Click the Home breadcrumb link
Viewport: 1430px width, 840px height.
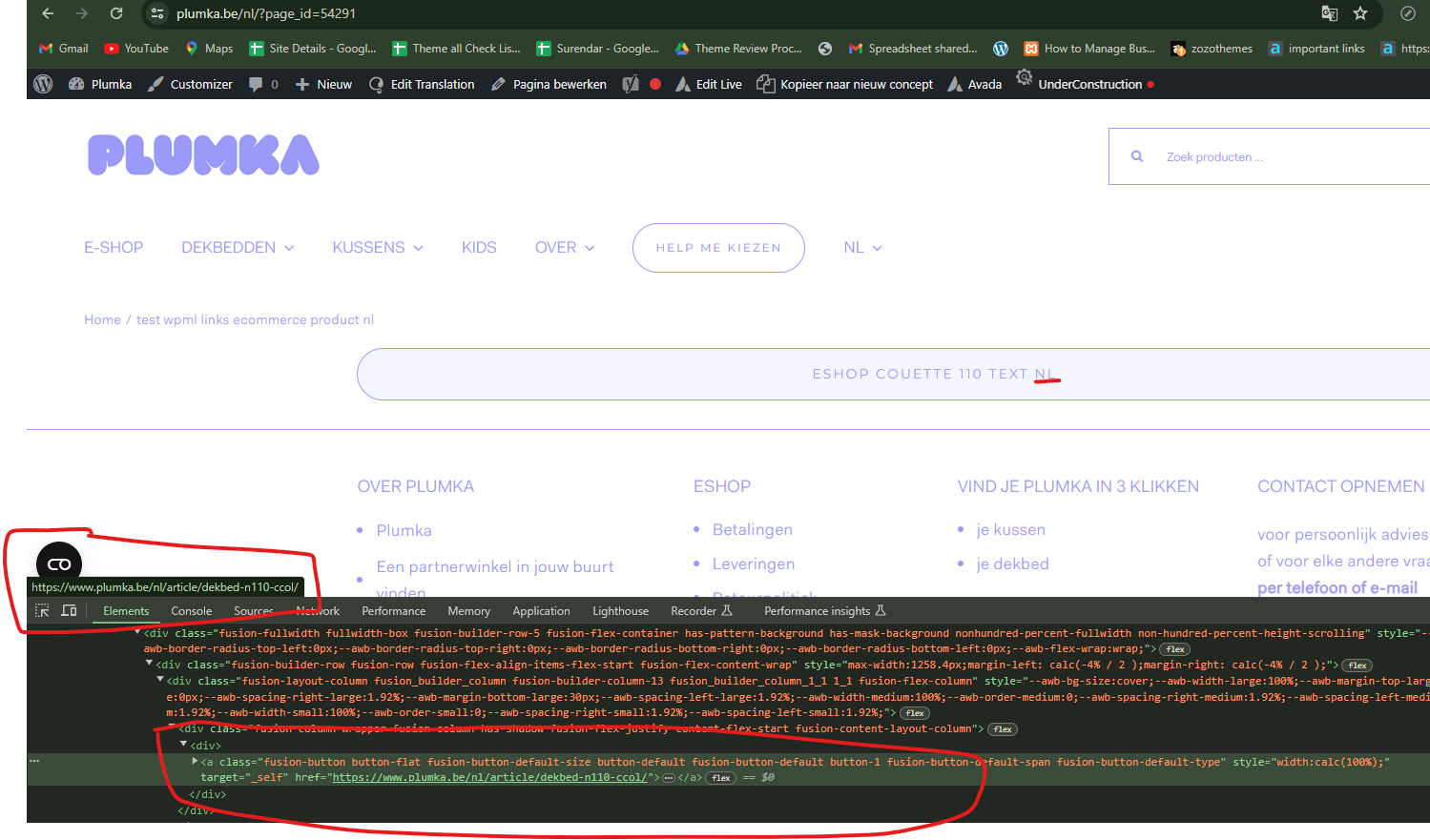coord(102,320)
